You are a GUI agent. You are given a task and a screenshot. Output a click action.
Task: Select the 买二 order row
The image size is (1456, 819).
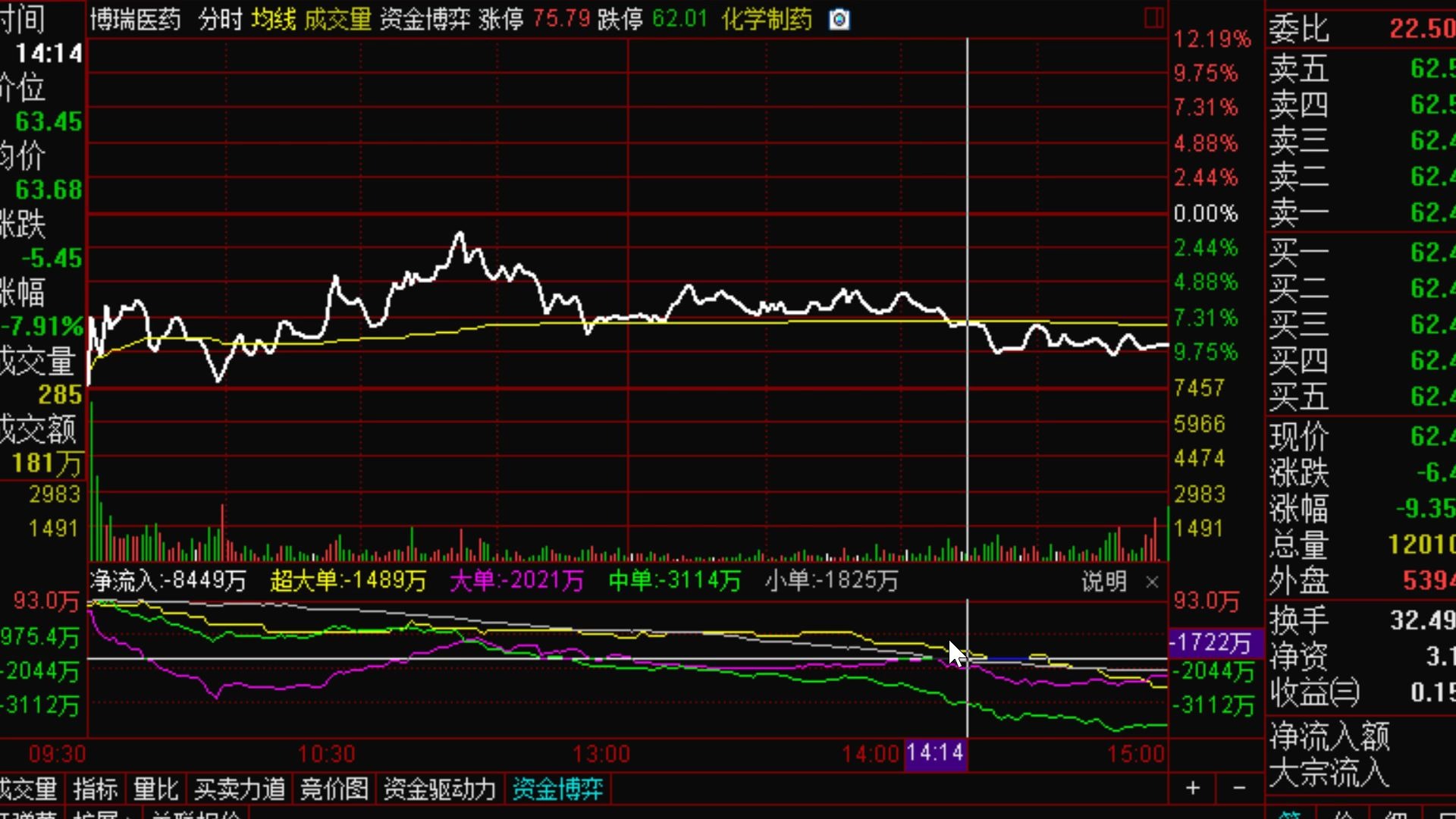click(x=1361, y=289)
